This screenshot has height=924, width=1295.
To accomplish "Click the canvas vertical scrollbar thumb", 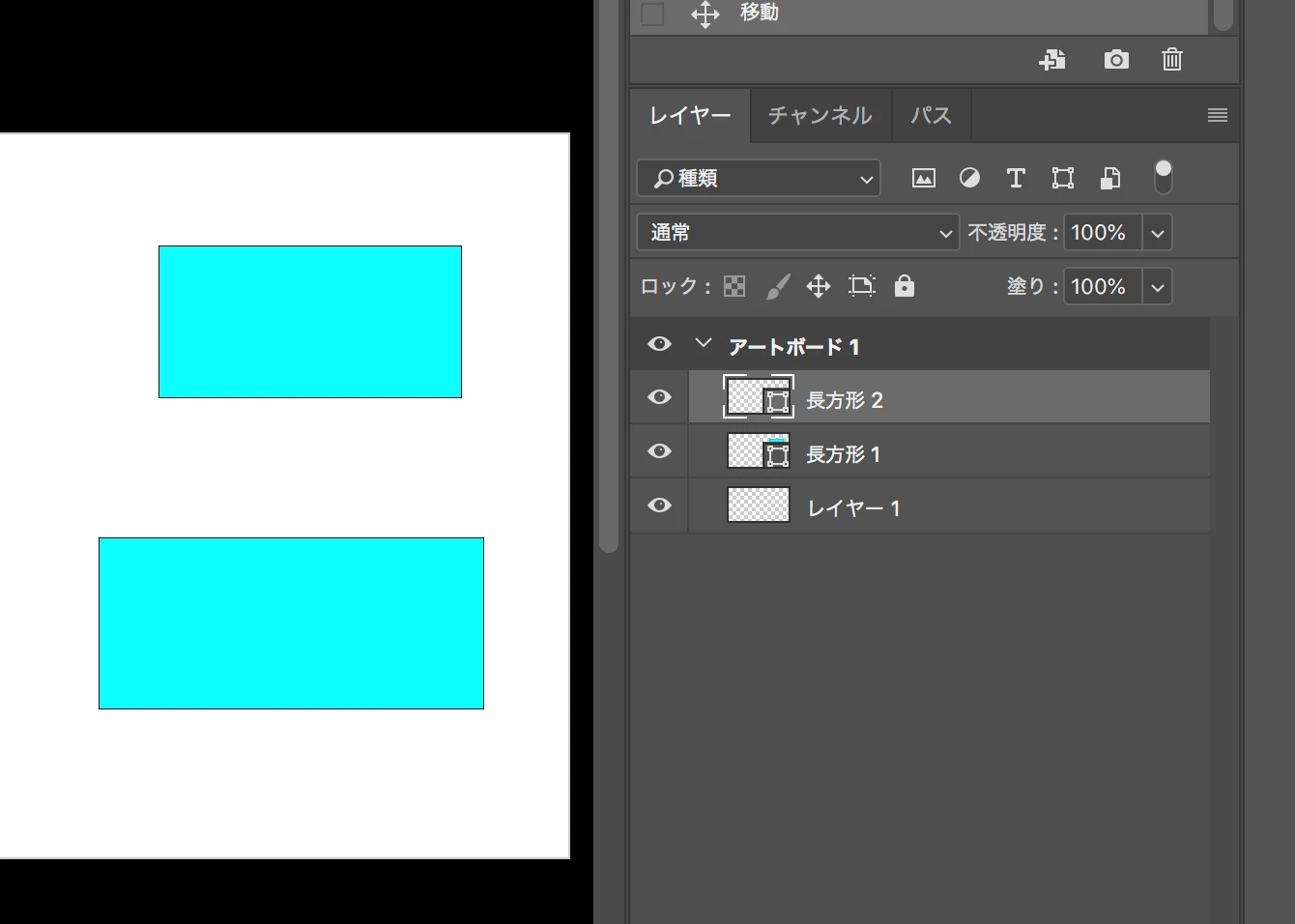I will 609,276.
